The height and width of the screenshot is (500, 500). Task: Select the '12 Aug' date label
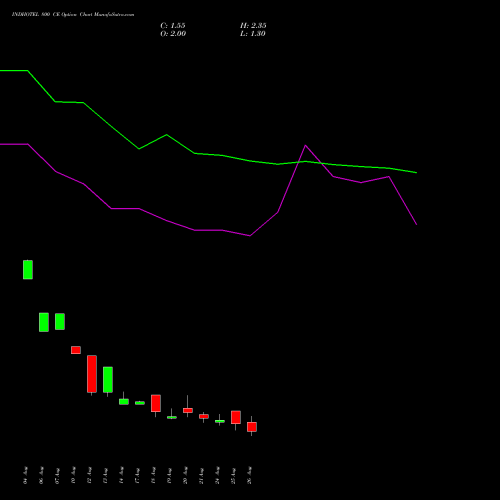tap(89, 475)
